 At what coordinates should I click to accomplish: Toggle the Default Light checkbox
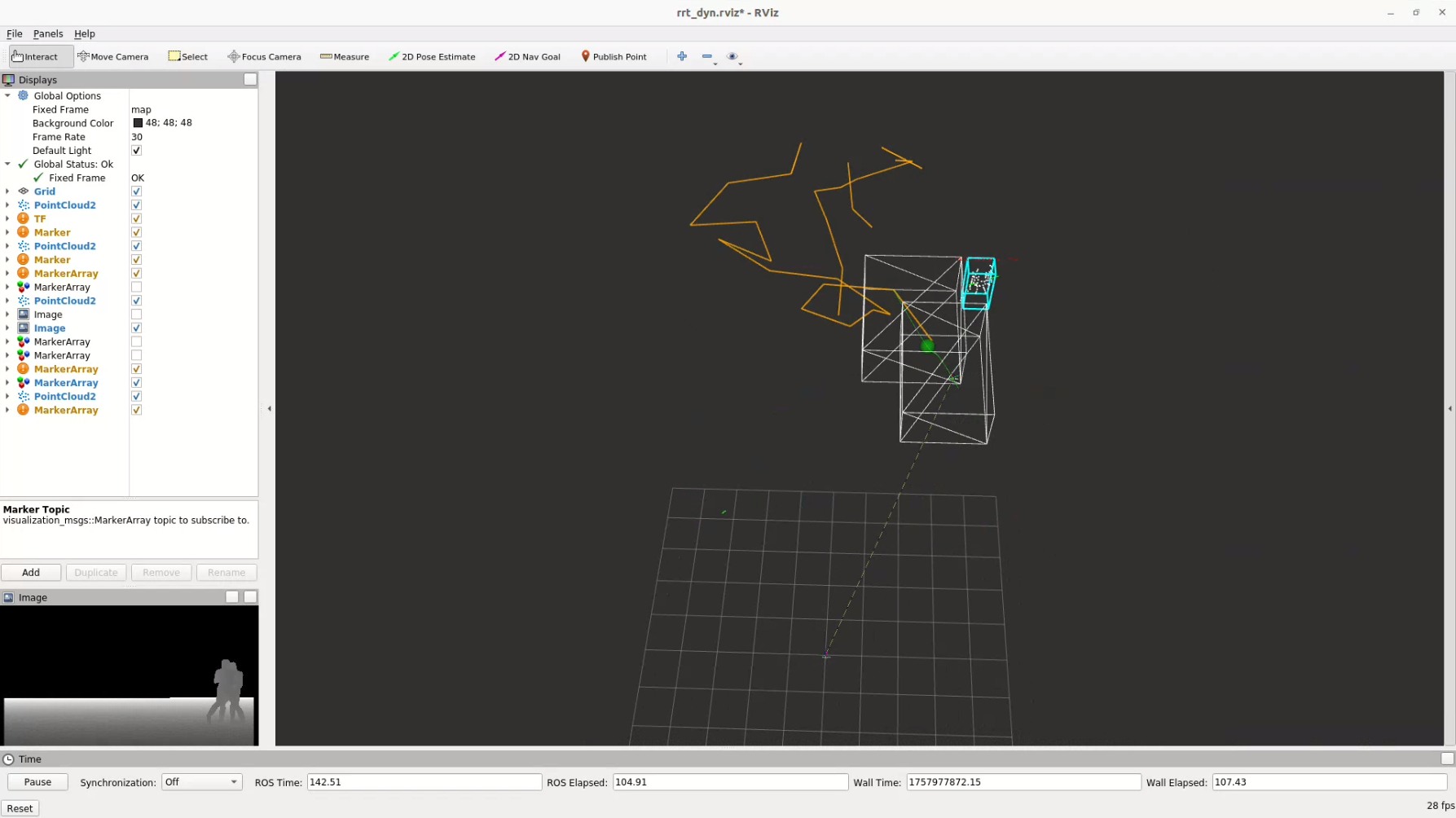pyautogui.click(x=137, y=151)
